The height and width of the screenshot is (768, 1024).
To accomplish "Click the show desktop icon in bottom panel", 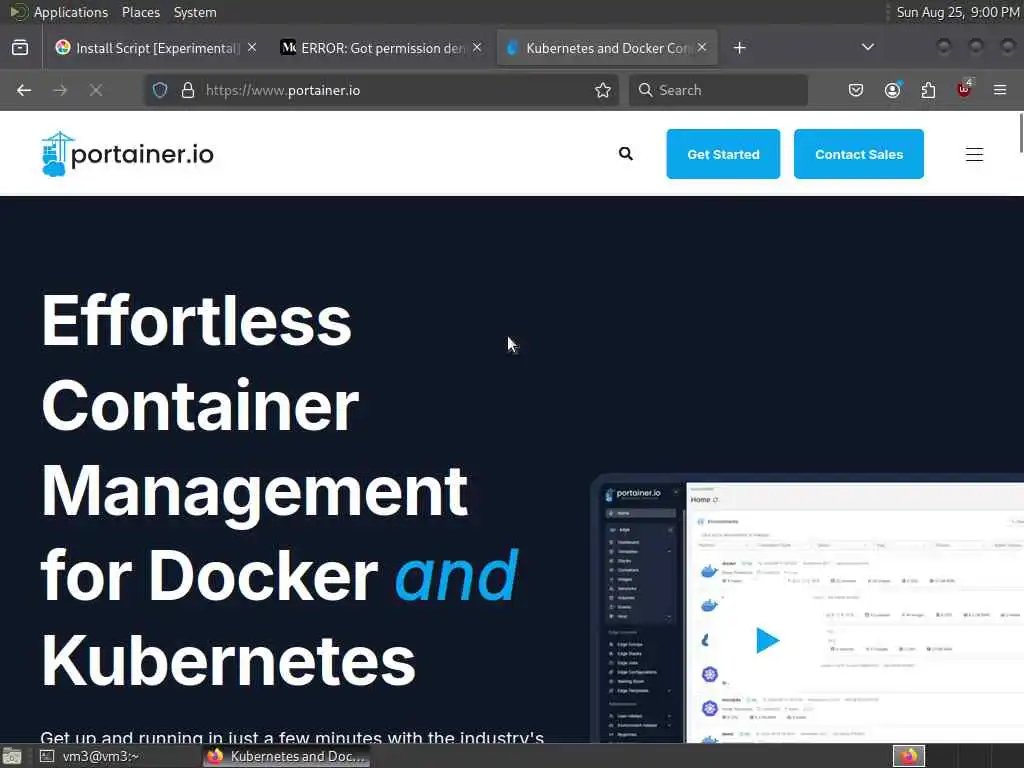I will click(12, 756).
